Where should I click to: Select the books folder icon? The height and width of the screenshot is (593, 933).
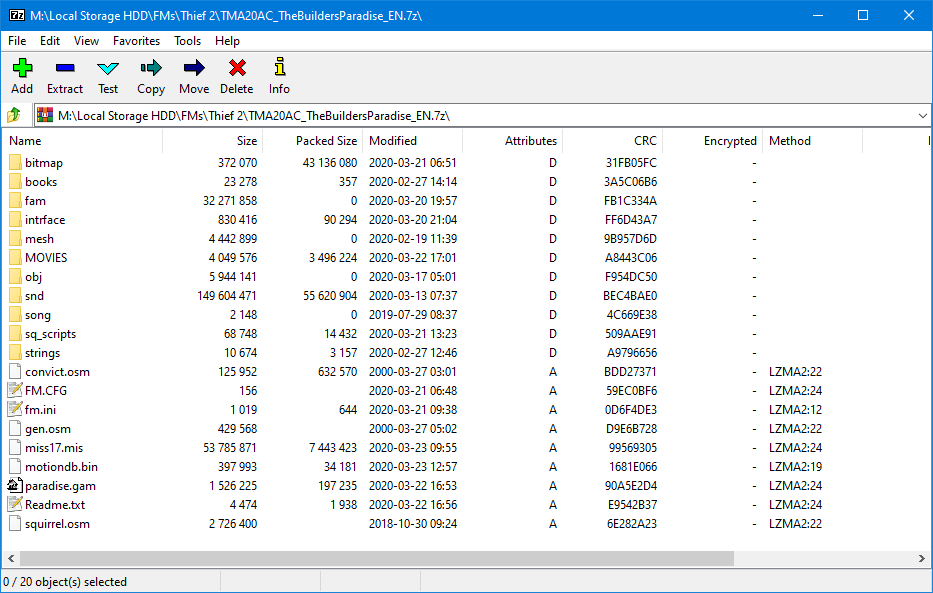(15, 181)
